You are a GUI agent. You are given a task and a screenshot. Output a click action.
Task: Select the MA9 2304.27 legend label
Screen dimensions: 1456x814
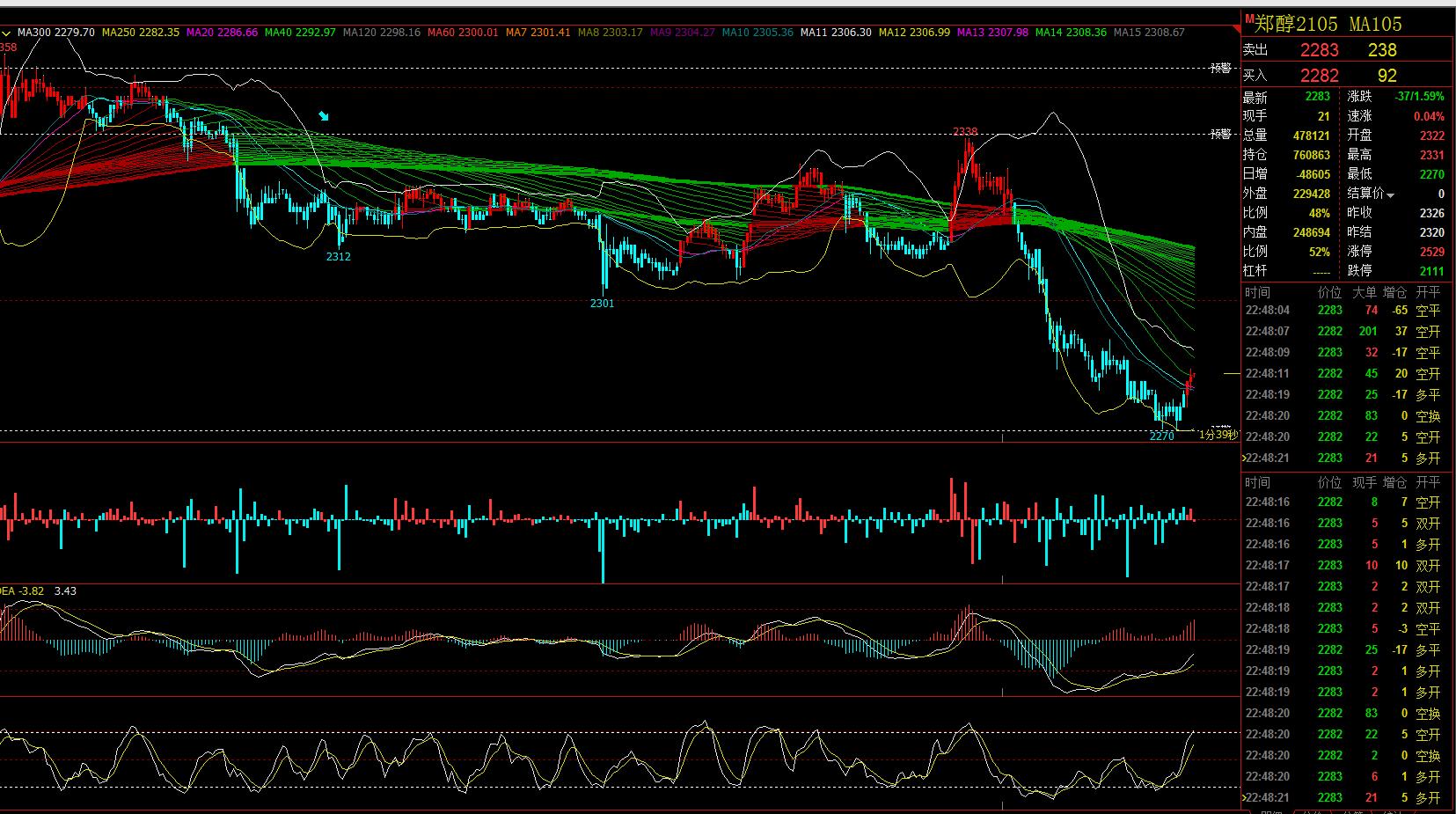pyautogui.click(x=683, y=33)
